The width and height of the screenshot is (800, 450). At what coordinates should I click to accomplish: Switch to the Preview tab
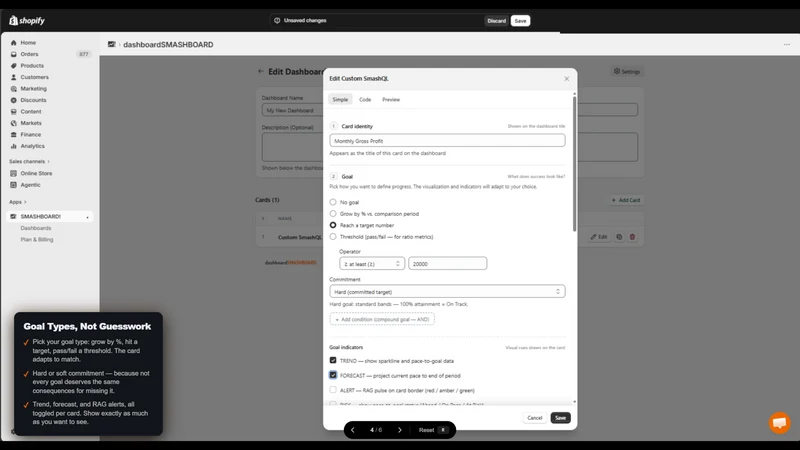click(x=391, y=99)
